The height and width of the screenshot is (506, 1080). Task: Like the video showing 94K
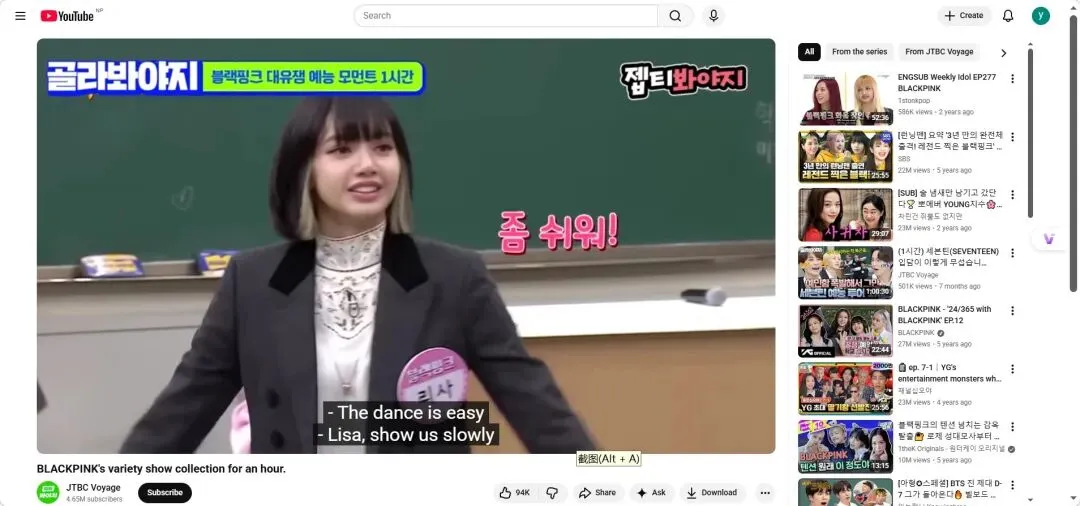tap(515, 493)
